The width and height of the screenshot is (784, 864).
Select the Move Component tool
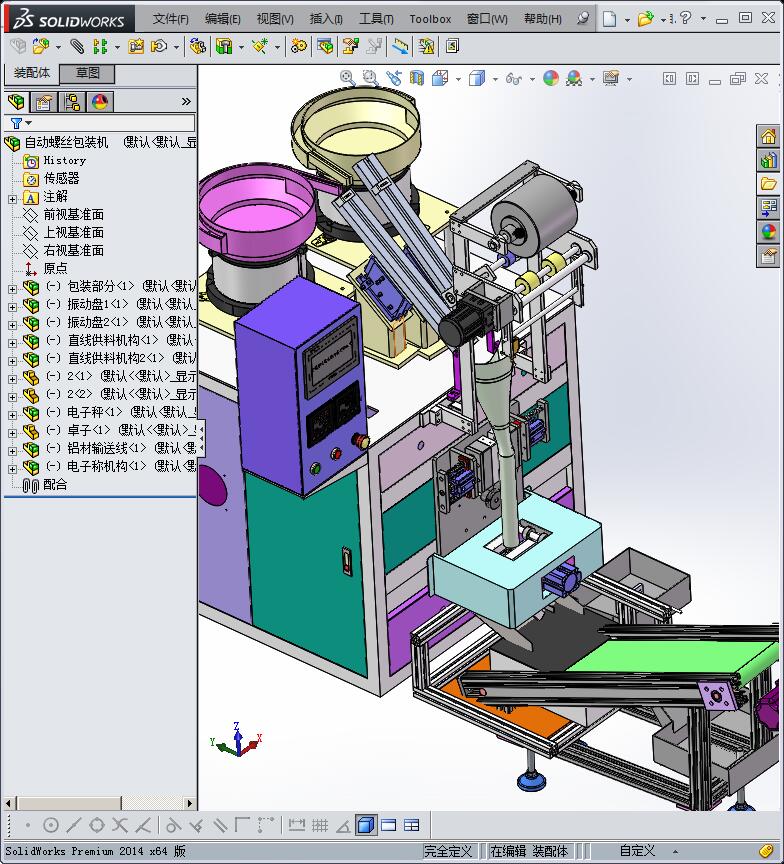point(160,46)
